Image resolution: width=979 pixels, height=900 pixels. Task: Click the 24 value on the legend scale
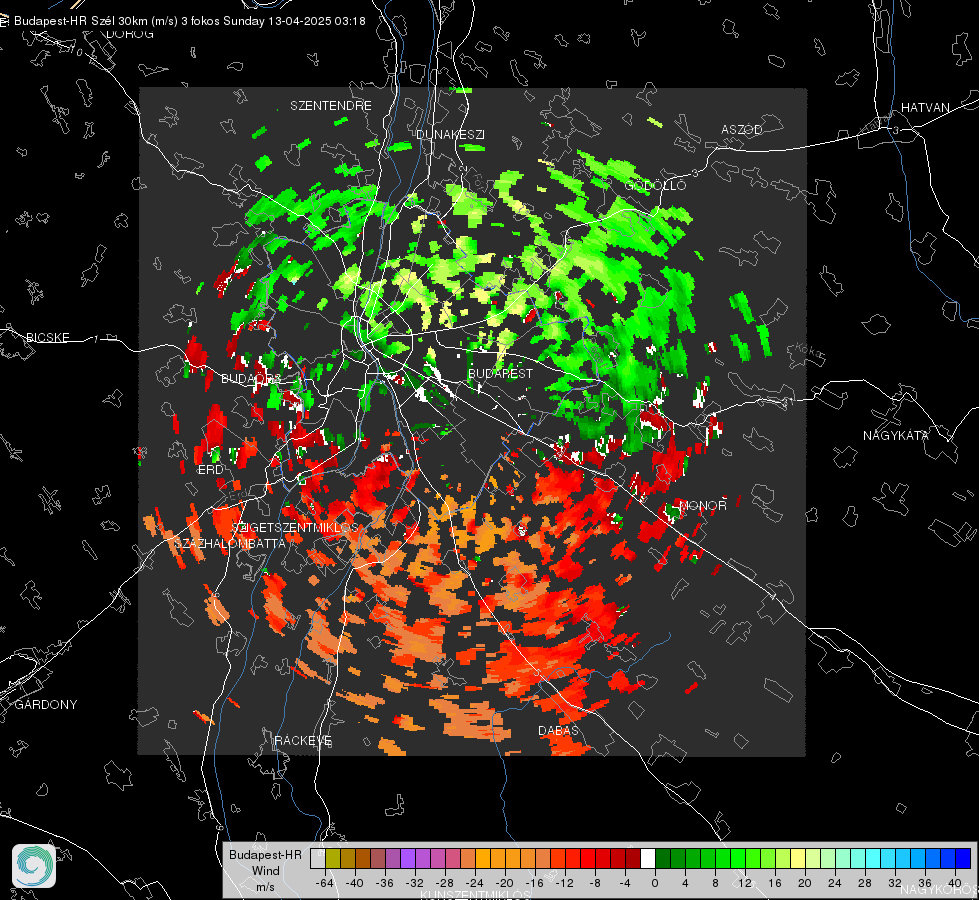click(834, 883)
